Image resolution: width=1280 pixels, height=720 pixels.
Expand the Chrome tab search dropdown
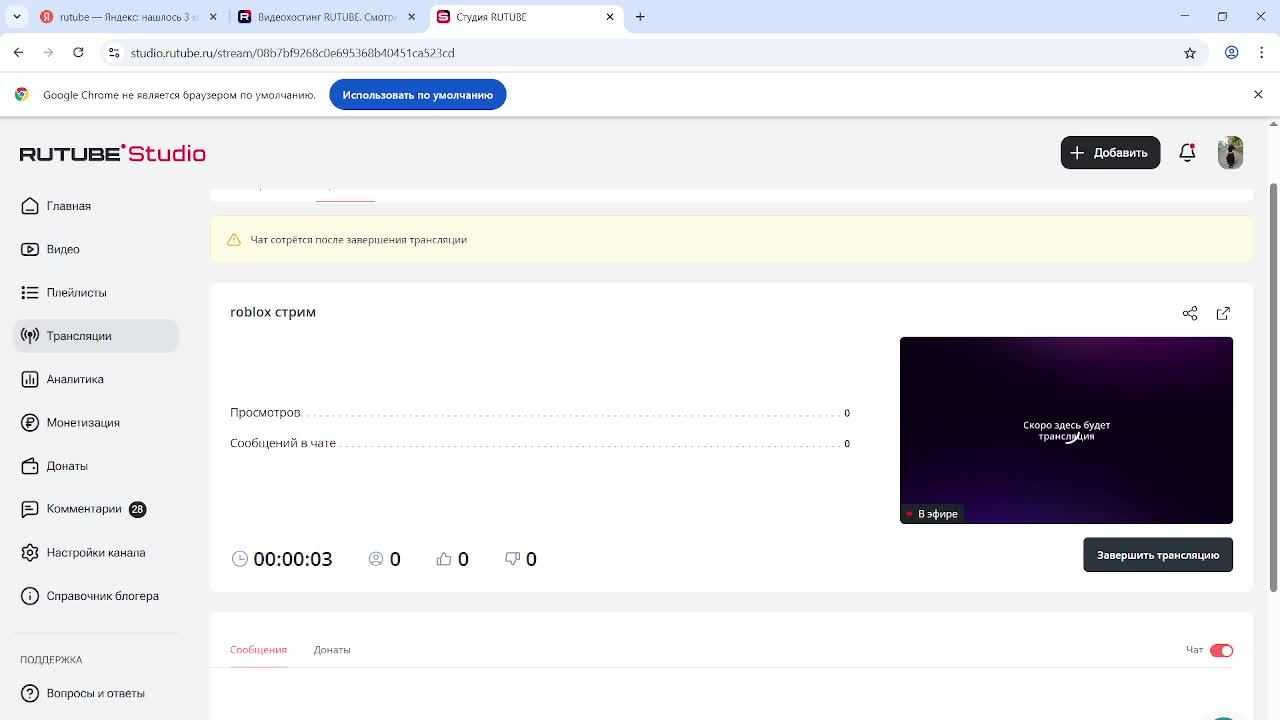[16, 17]
